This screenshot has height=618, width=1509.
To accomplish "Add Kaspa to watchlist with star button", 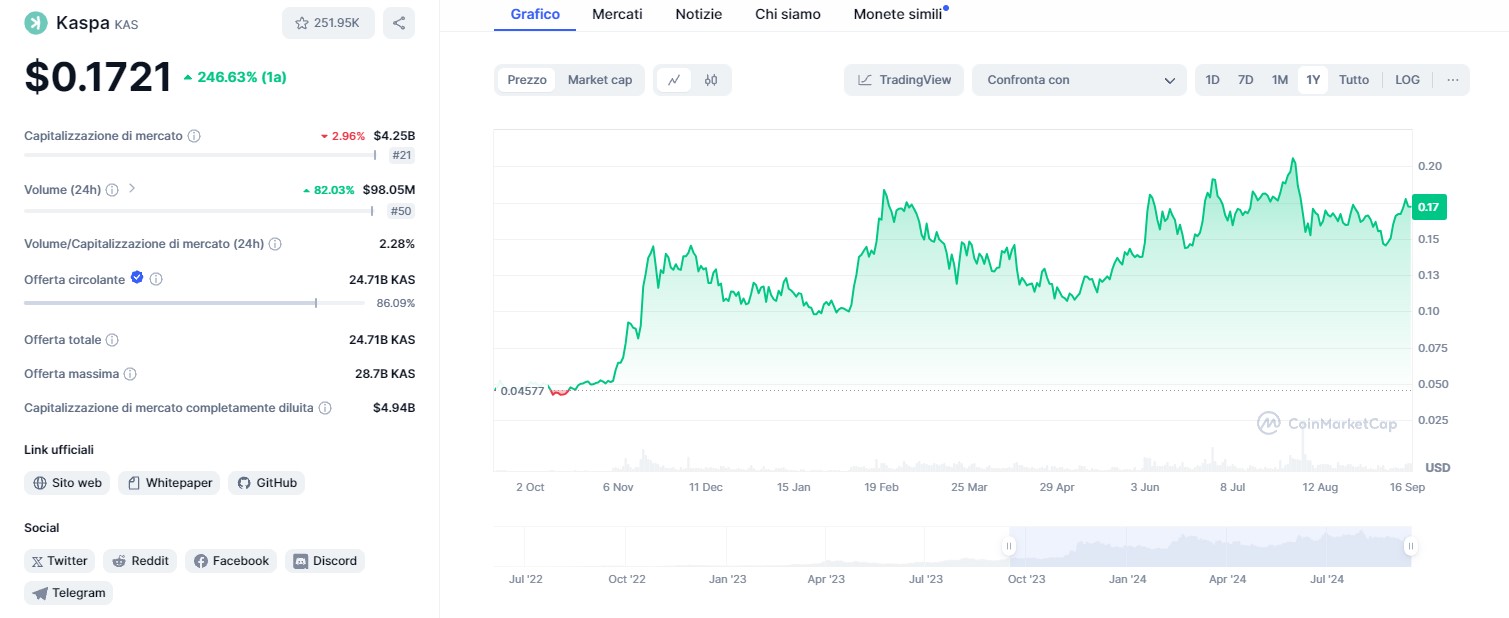I will click(328, 23).
